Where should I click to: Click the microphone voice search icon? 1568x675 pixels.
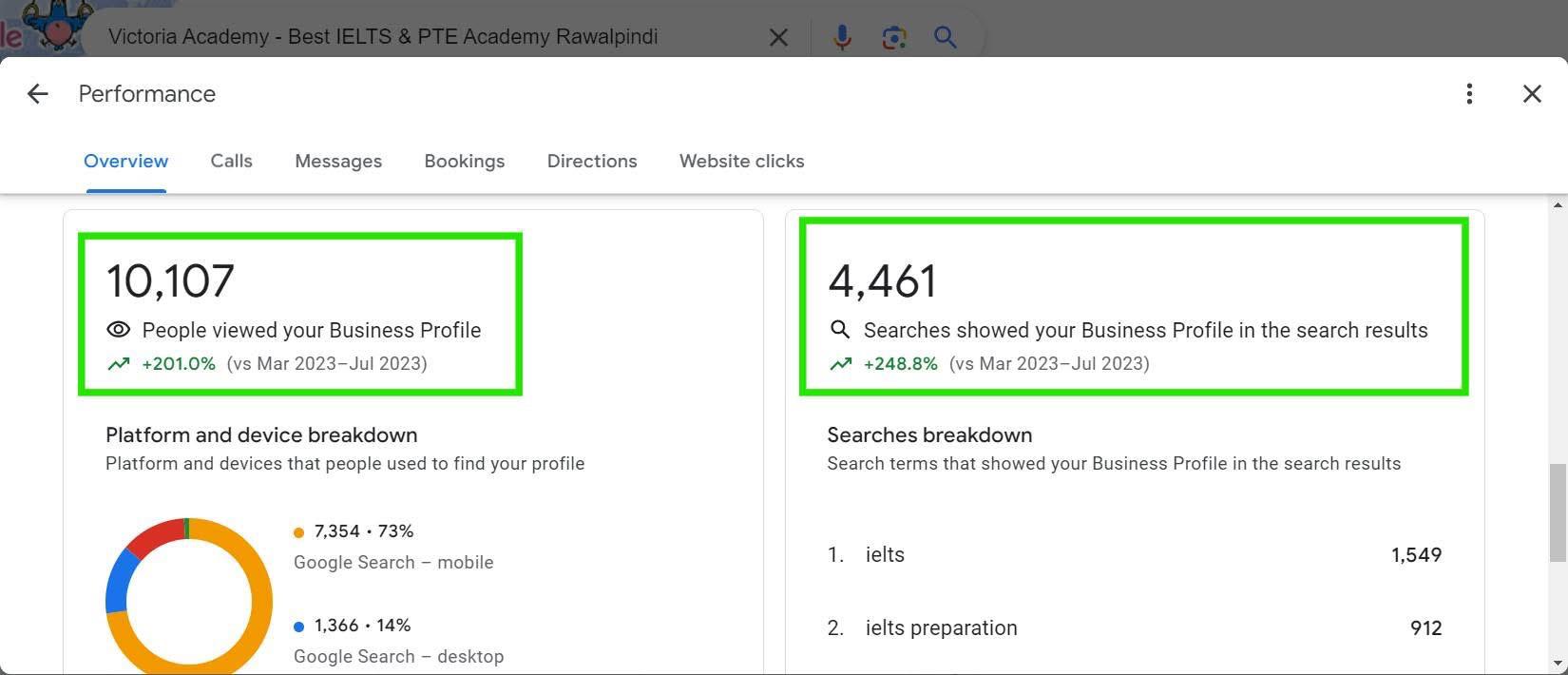[842, 37]
